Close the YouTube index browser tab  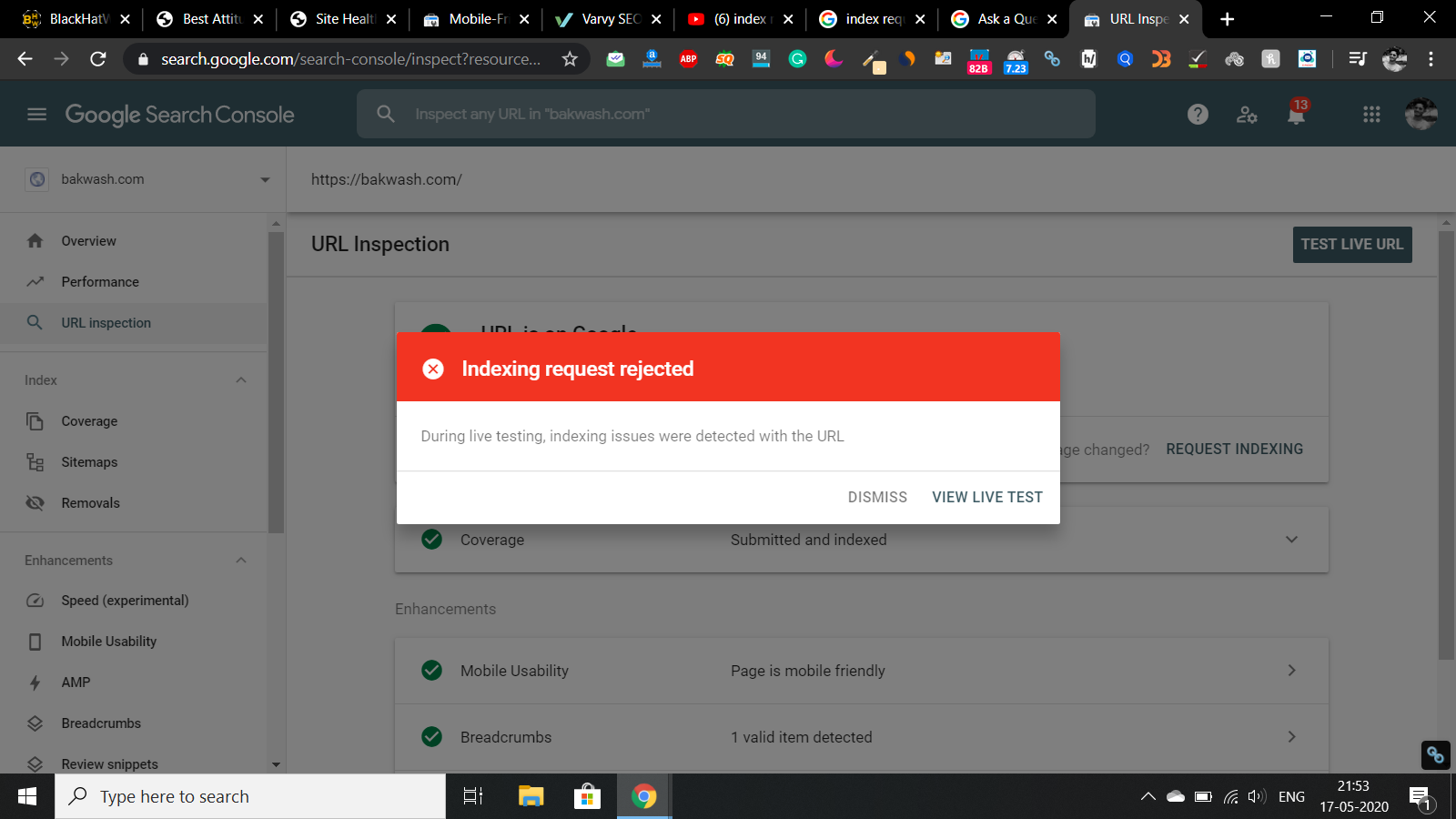click(788, 19)
